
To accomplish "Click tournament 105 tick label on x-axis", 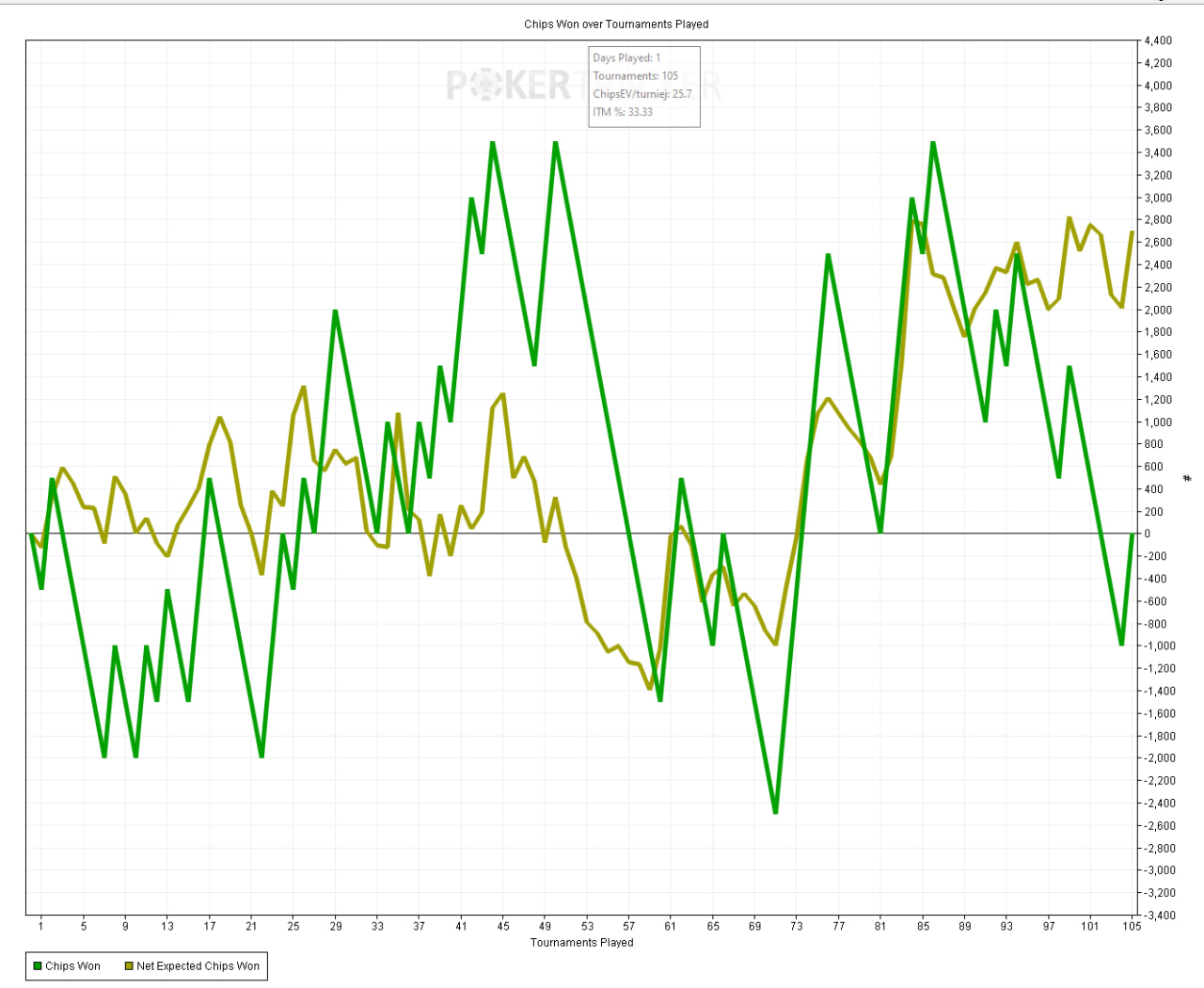I will [x=1132, y=927].
